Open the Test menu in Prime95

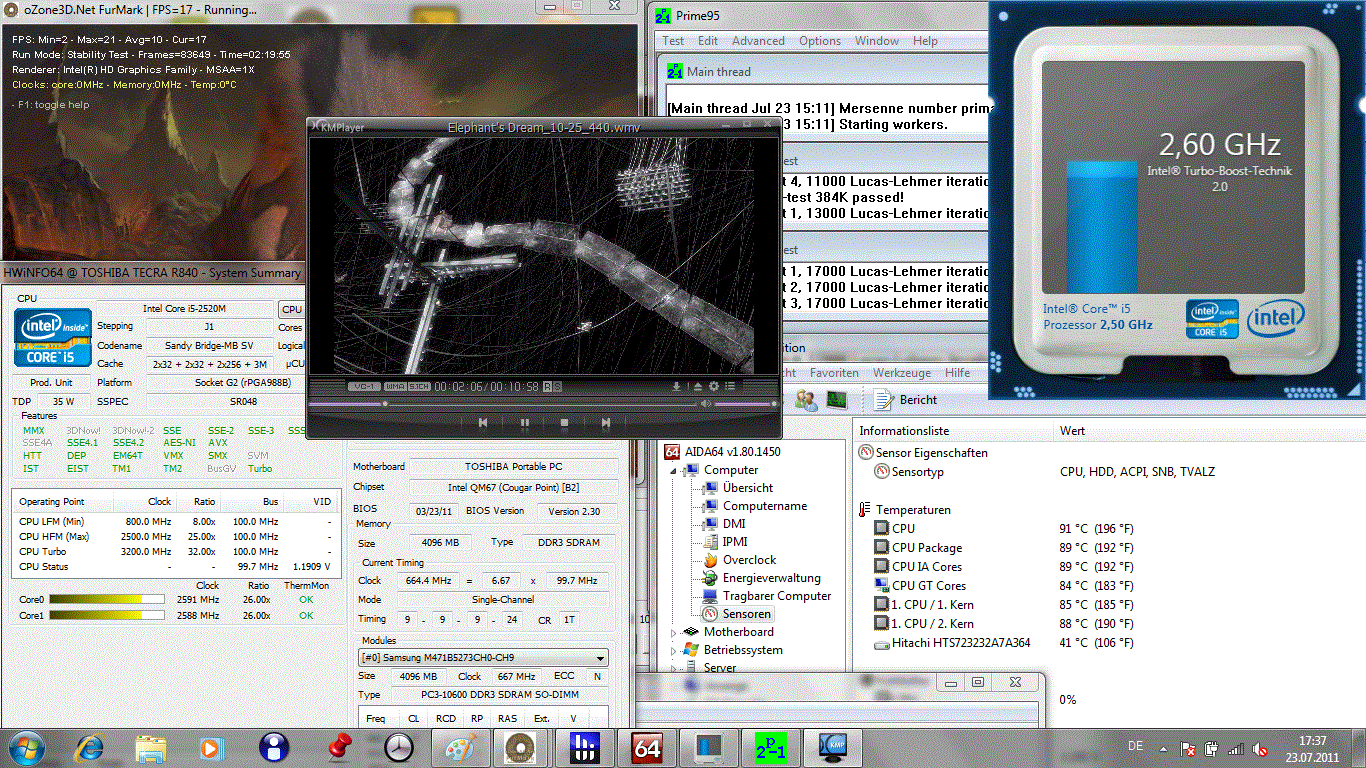coord(673,41)
